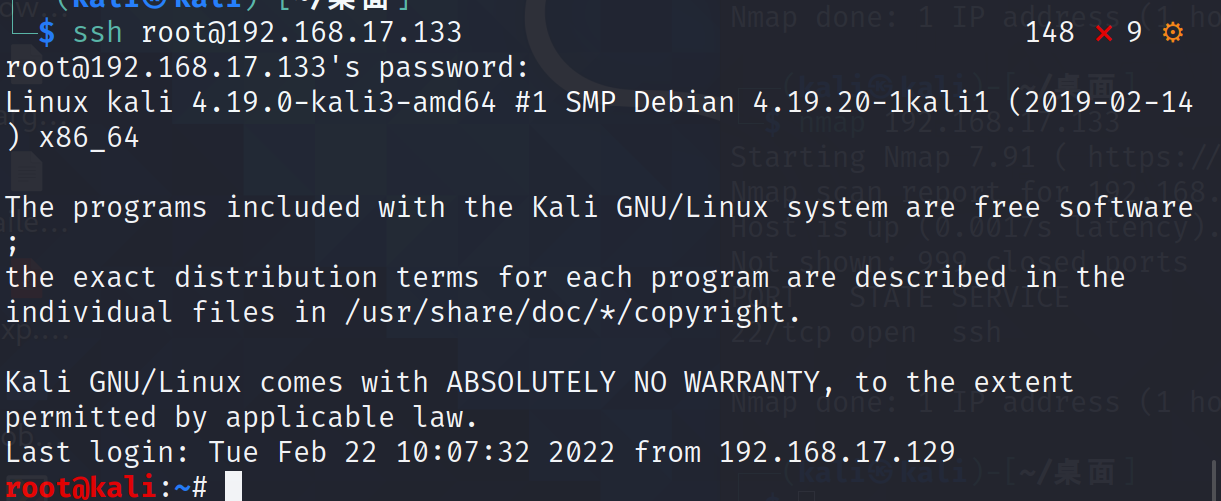Viewport: 1221px width, 501px height.
Task: Click the scrollbar handle at the right edge
Action: [1215, 478]
